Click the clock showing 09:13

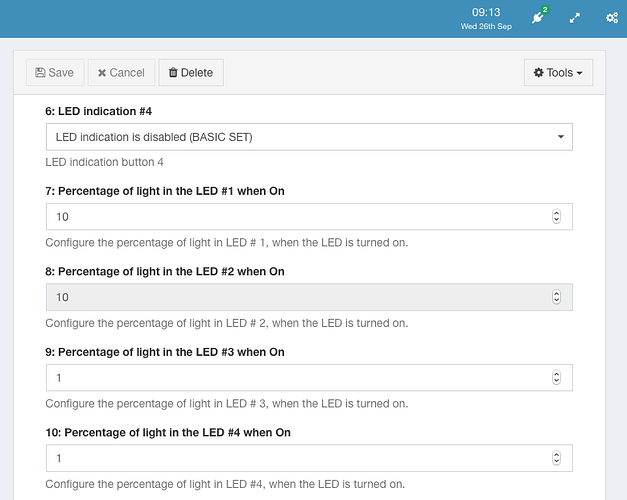[486, 12]
